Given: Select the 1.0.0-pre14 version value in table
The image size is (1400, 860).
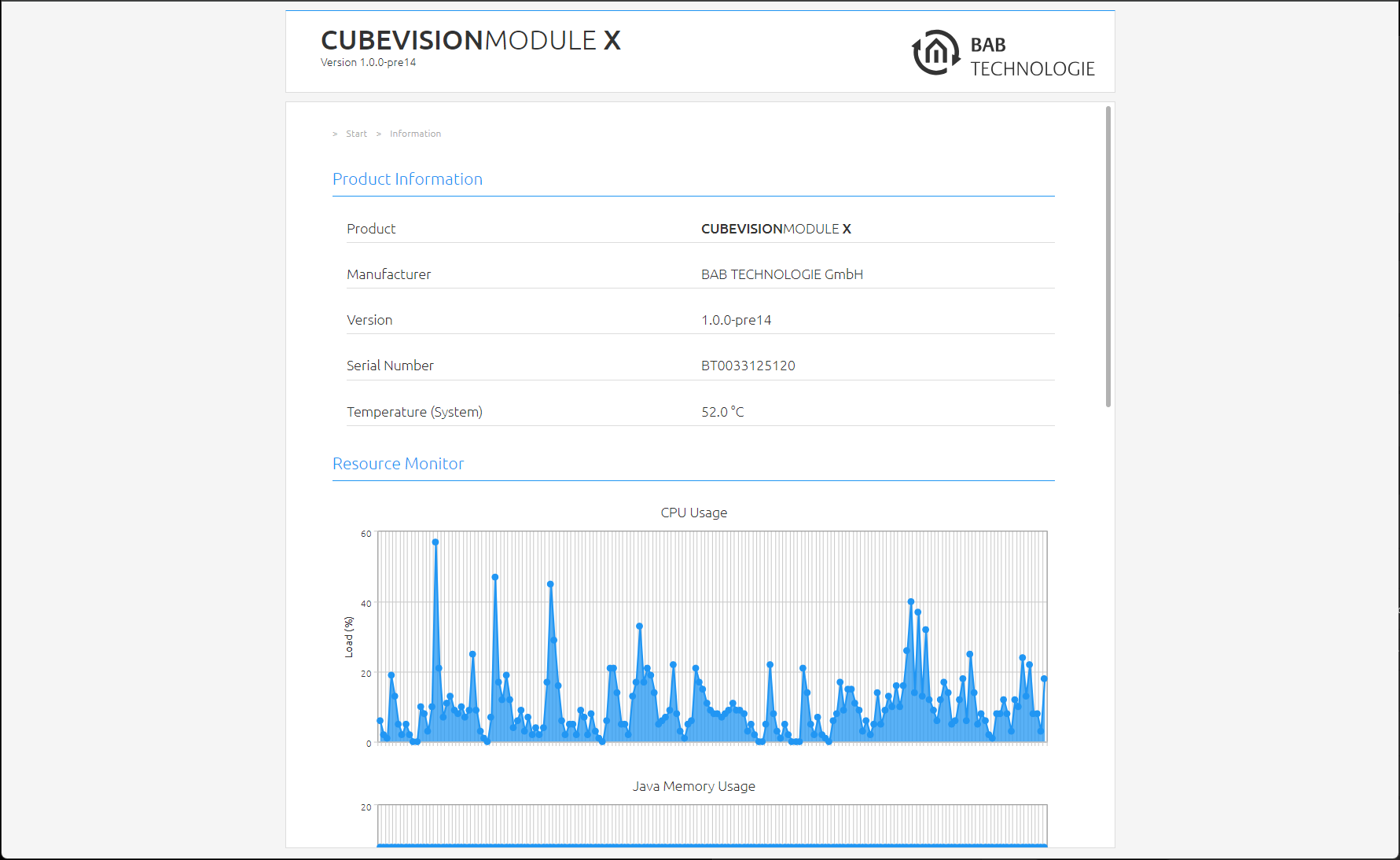Looking at the screenshot, I should click(737, 320).
